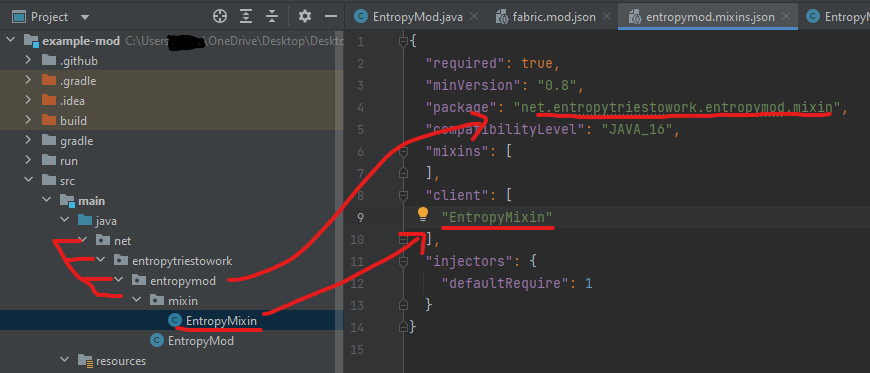Screen dimensions: 870x373
Task: Click the Expand All icon in Project panel
Action: (246, 17)
